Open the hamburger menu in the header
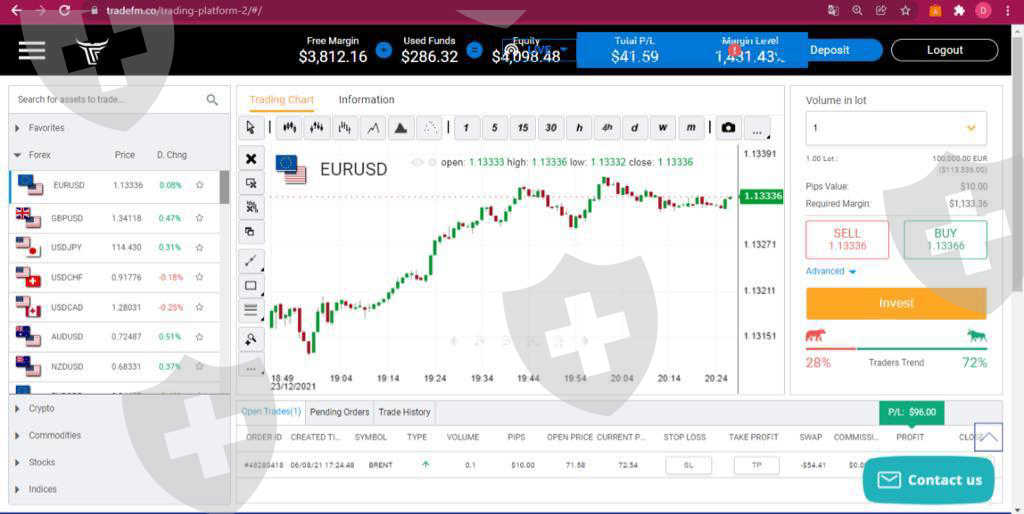 [31, 50]
